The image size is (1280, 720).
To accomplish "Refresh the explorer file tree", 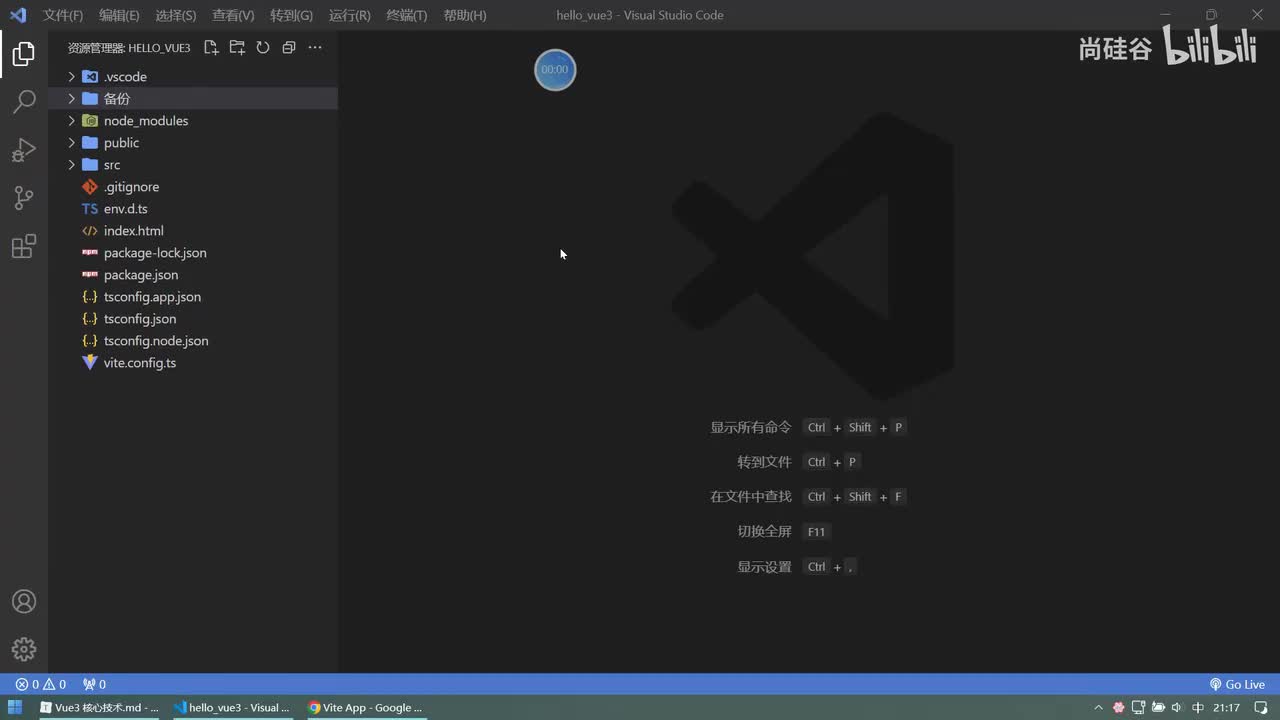I will (263, 47).
